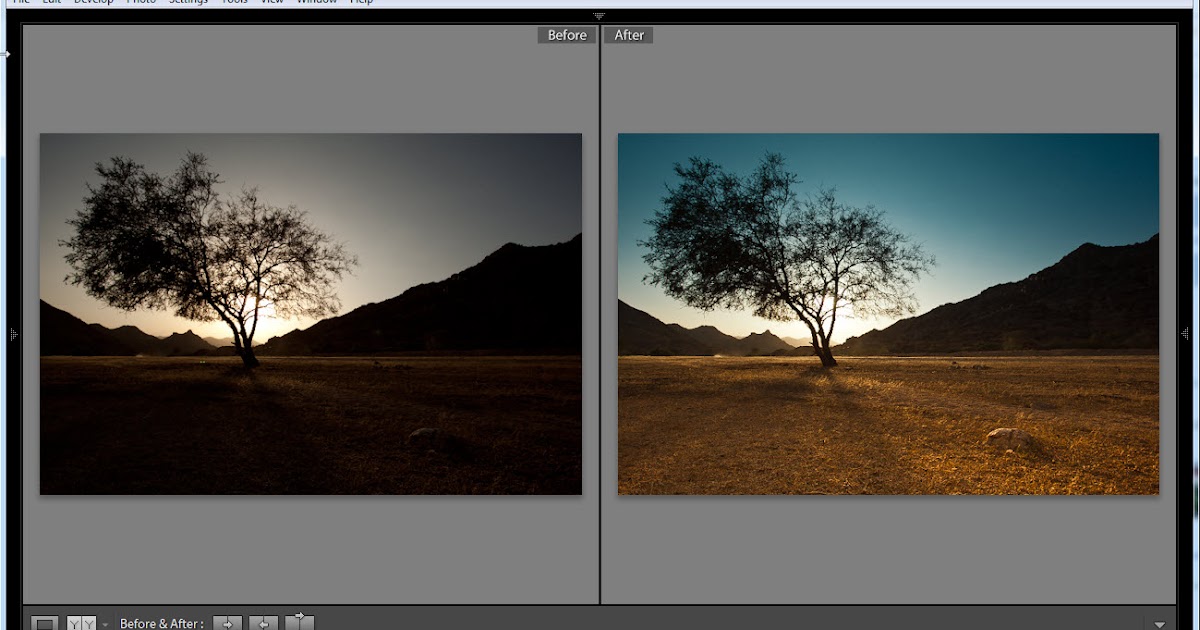Copy After settings to Before
The width and height of the screenshot is (1200, 630).
click(263, 623)
